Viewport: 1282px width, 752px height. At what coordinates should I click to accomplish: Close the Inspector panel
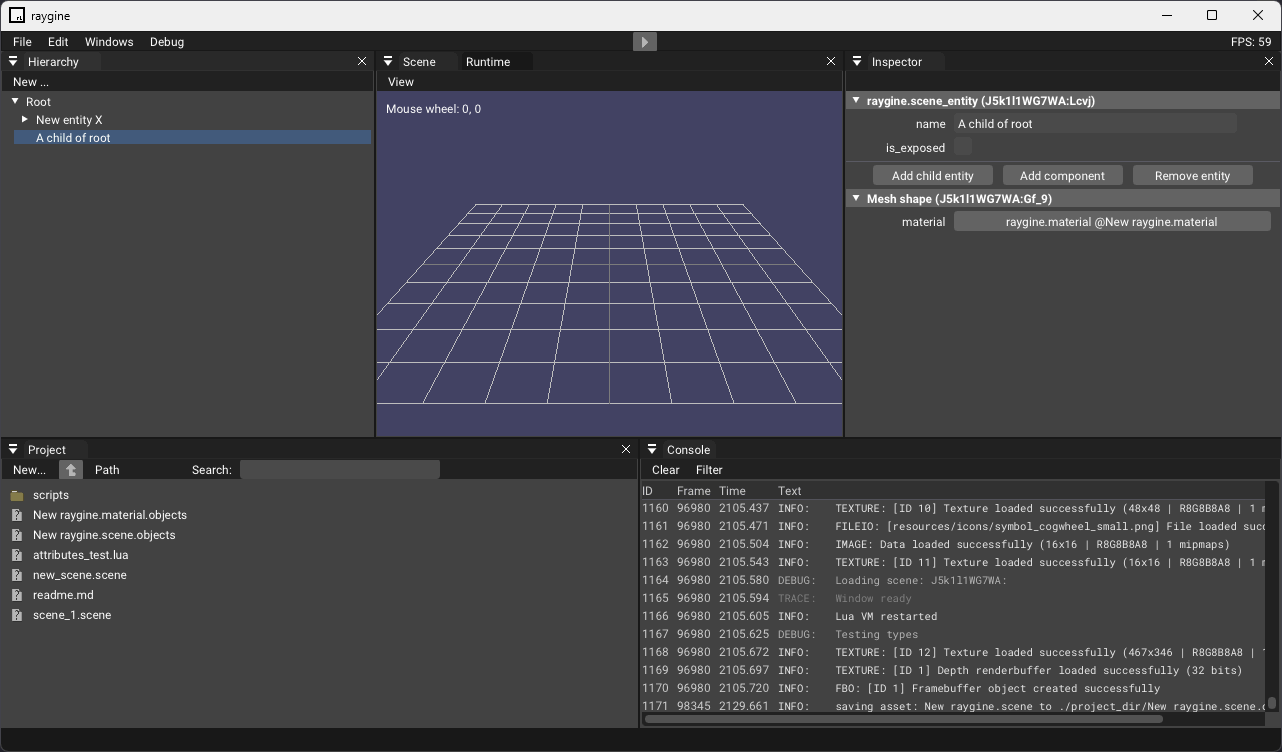tap(1269, 62)
